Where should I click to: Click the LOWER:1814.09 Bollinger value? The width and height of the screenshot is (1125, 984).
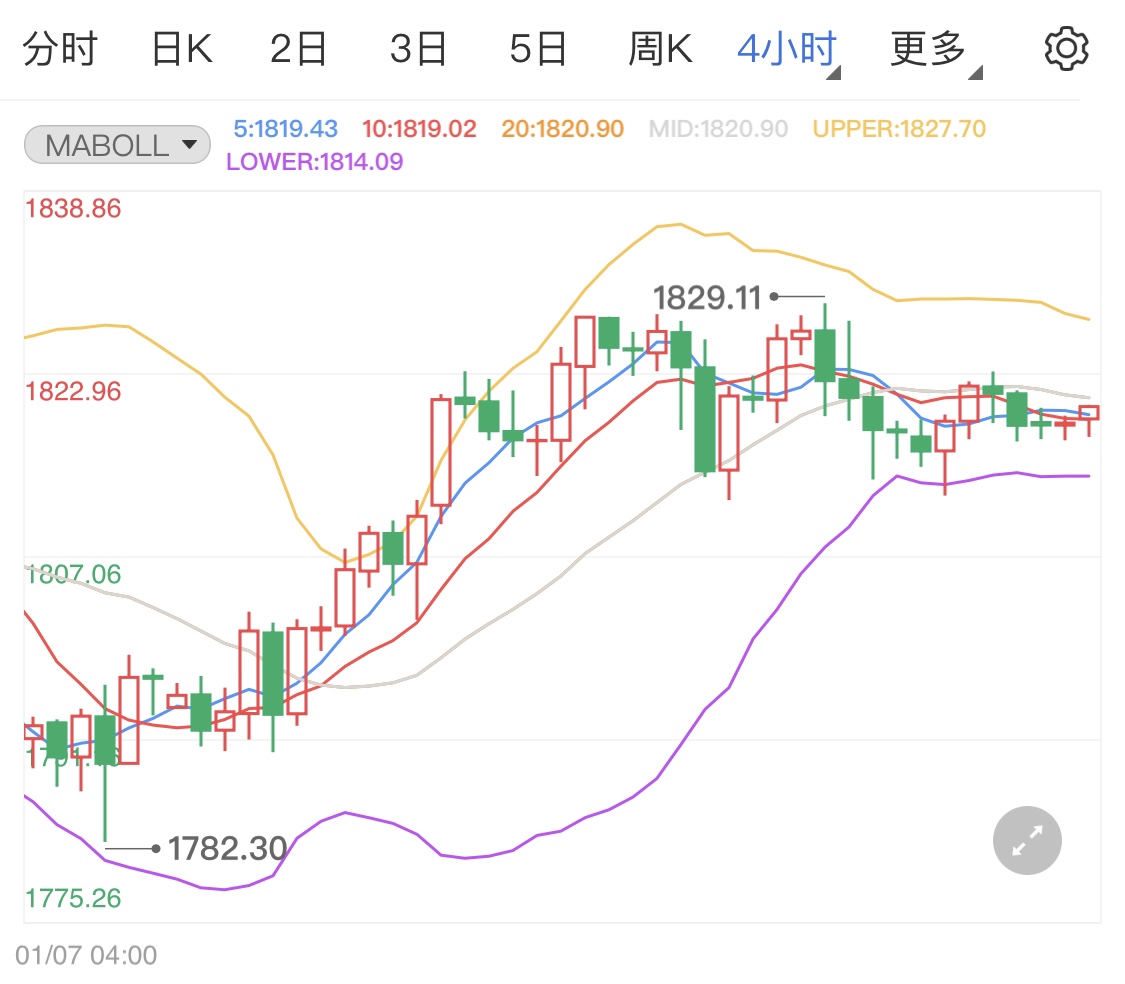click(x=315, y=162)
